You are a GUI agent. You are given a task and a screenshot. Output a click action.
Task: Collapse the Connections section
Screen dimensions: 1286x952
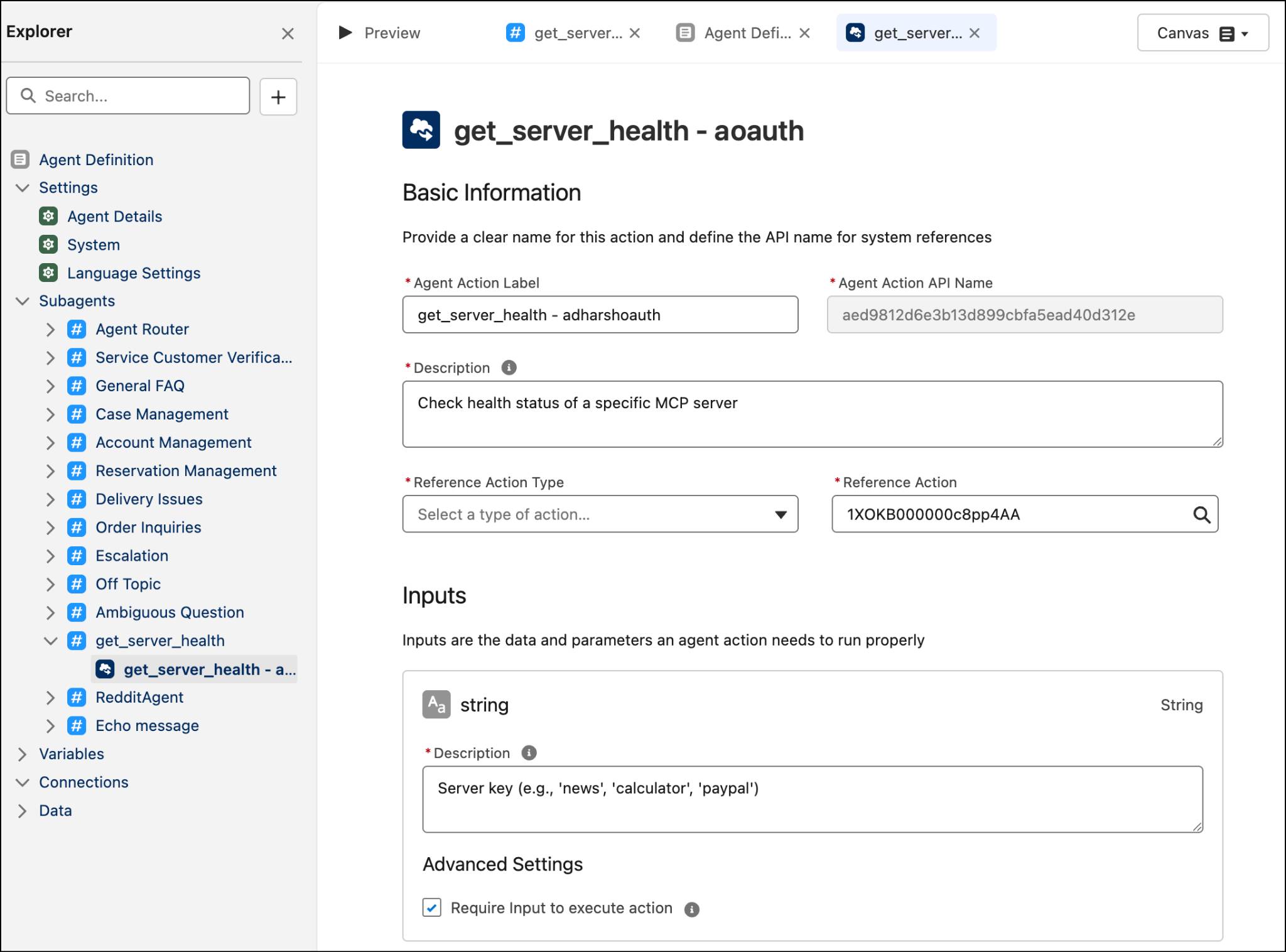pos(23,782)
